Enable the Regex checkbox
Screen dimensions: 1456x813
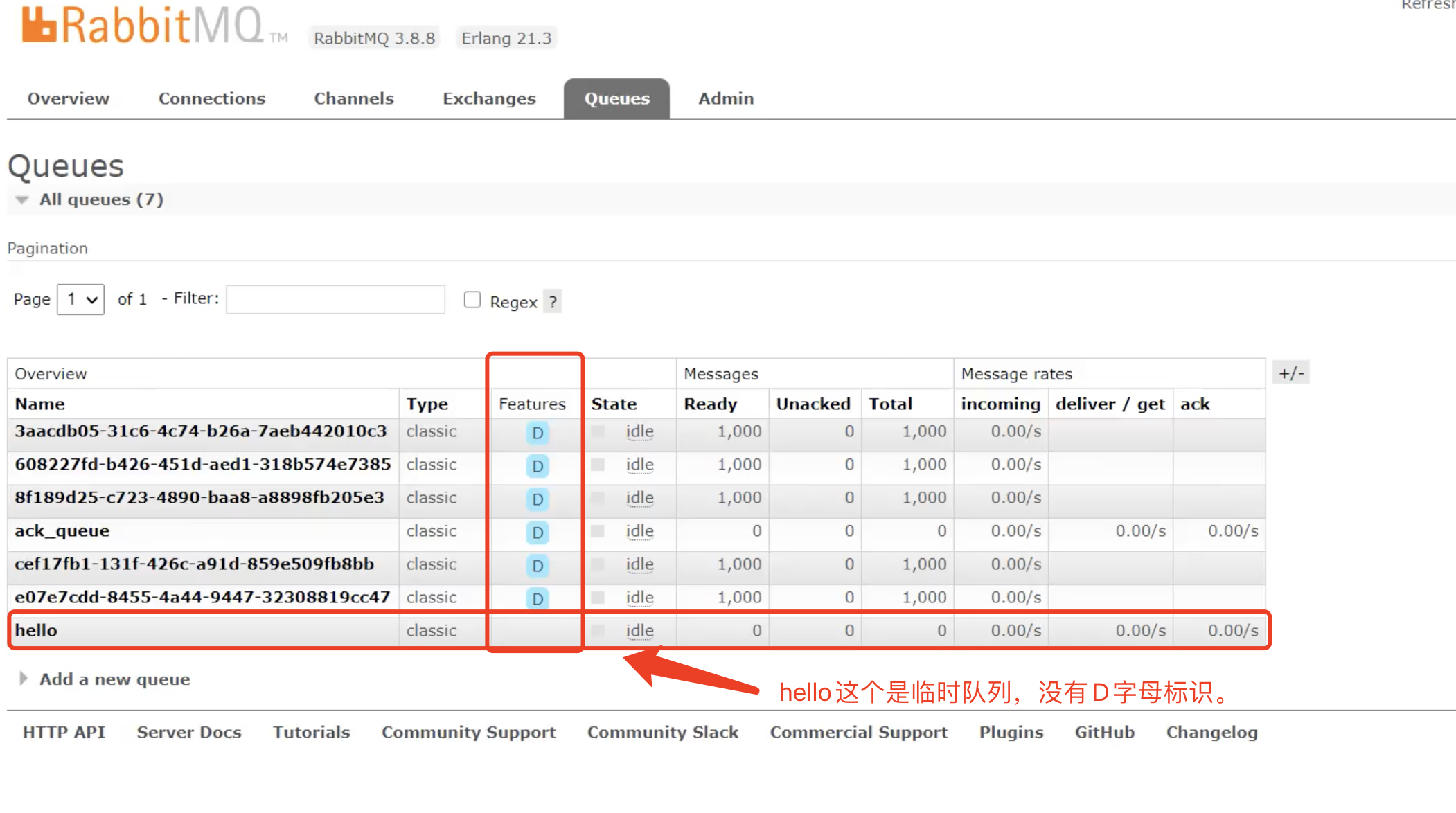(x=472, y=299)
